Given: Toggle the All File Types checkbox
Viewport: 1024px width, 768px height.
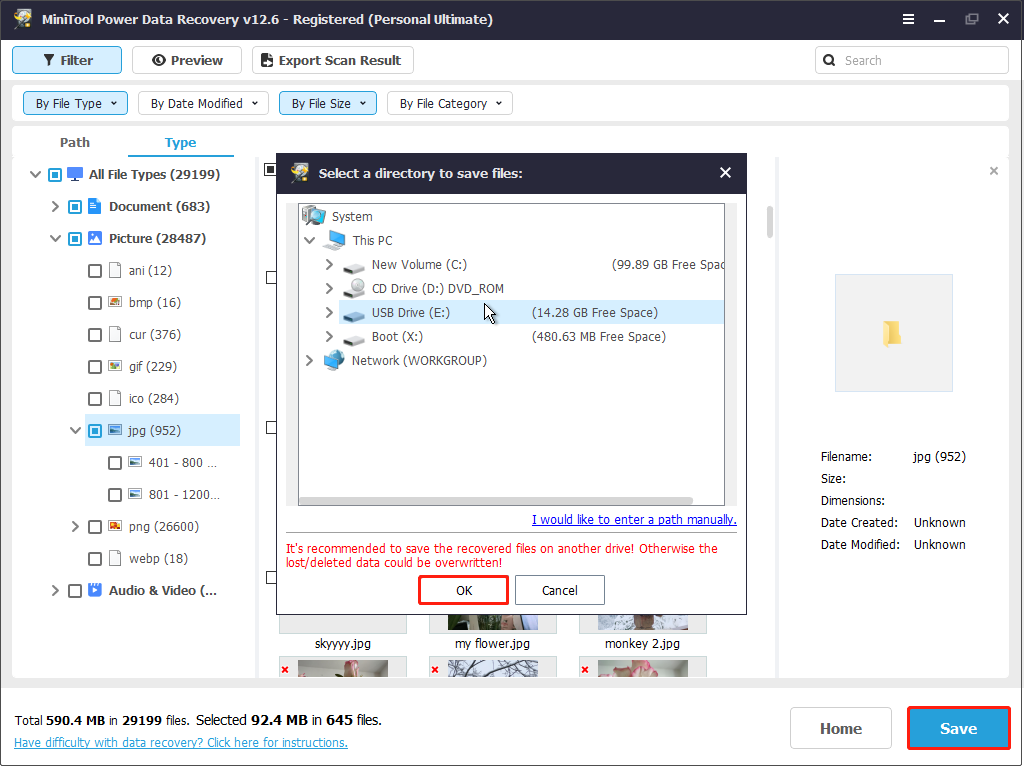Looking at the screenshot, I should click(56, 174).
